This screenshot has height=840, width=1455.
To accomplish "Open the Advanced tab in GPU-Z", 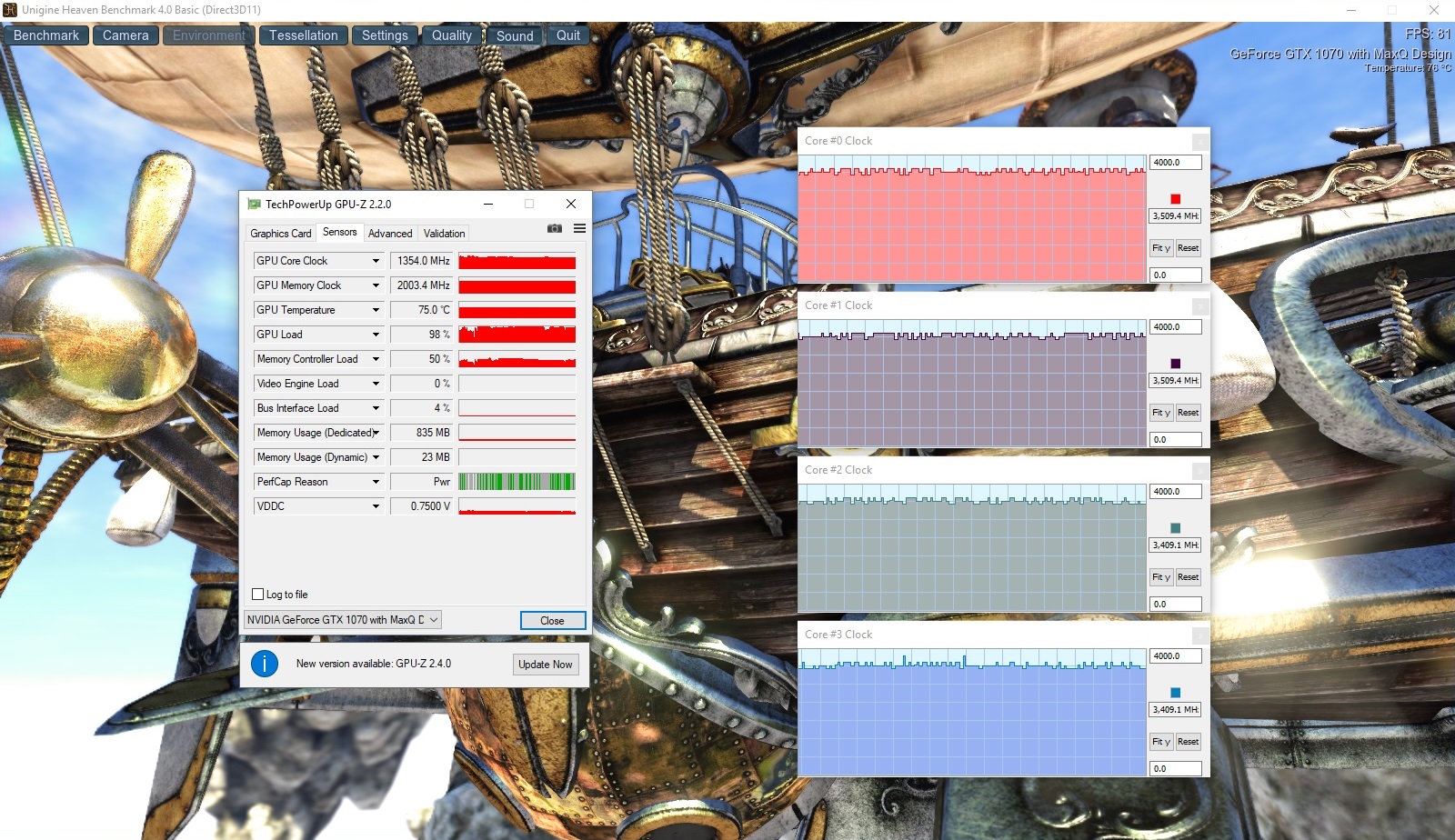I will point(390,234).
